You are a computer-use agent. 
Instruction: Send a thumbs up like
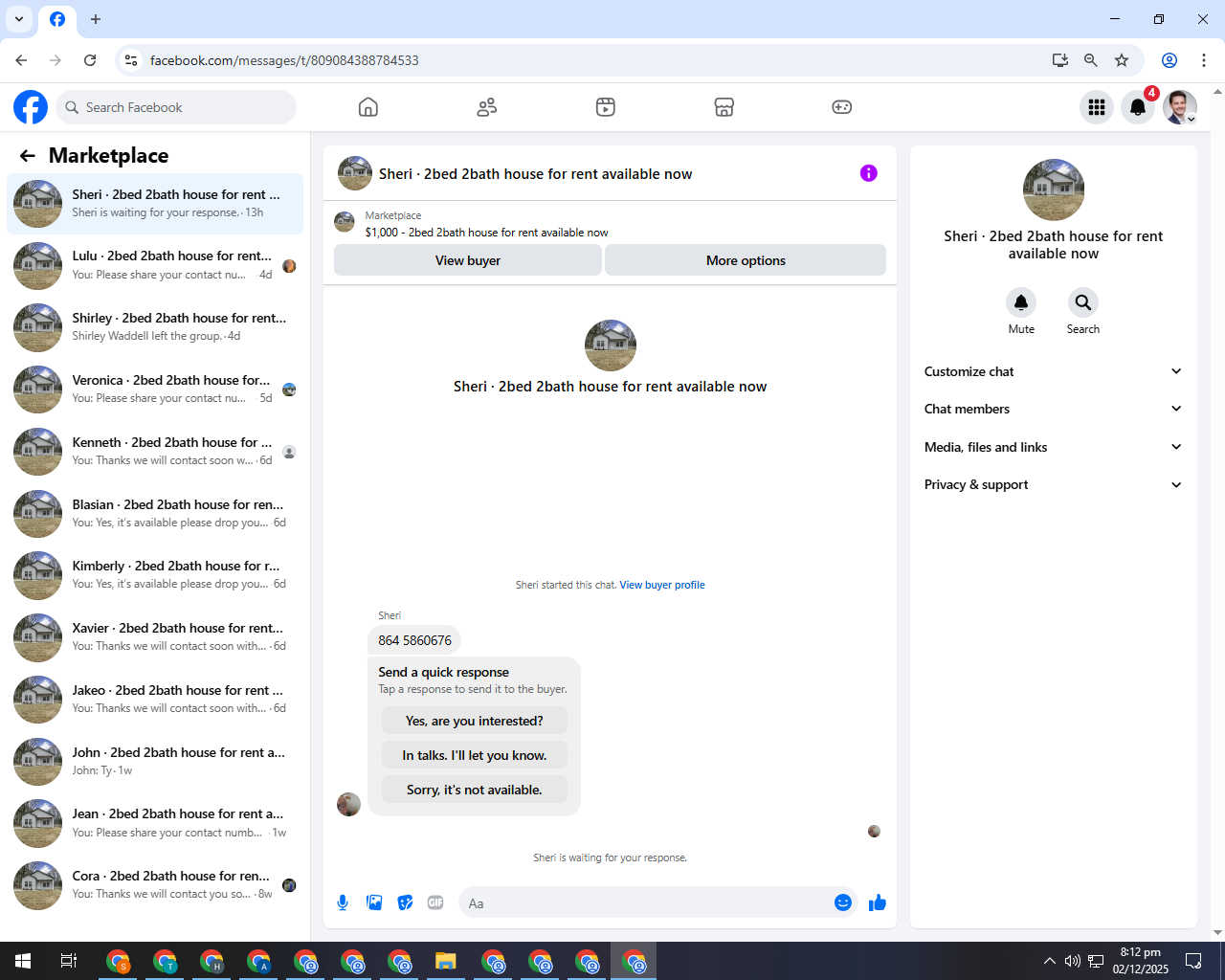pos(878,902)
